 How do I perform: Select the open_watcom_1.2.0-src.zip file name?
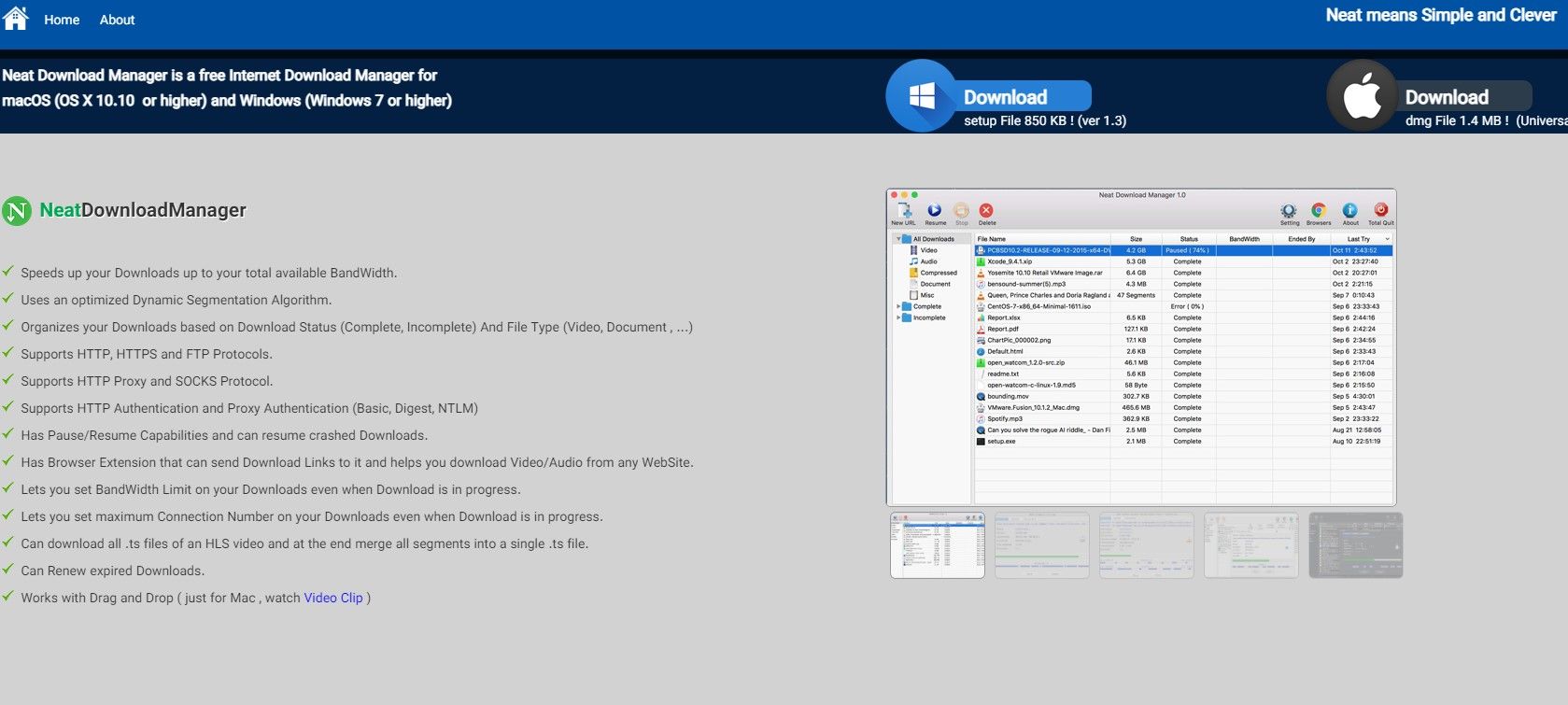[x=1026, y=362]
